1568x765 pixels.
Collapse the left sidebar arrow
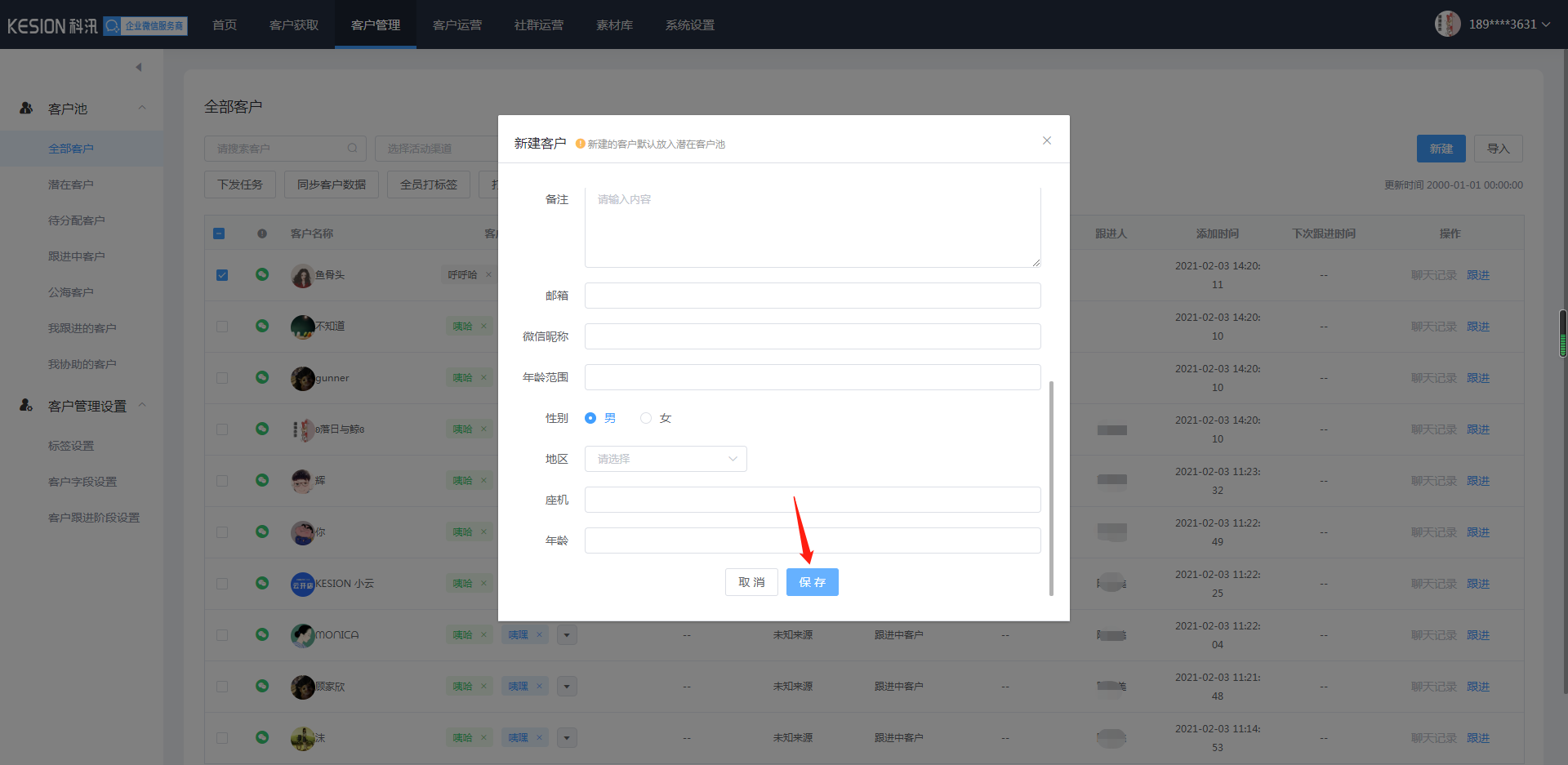tap(139, 67)
